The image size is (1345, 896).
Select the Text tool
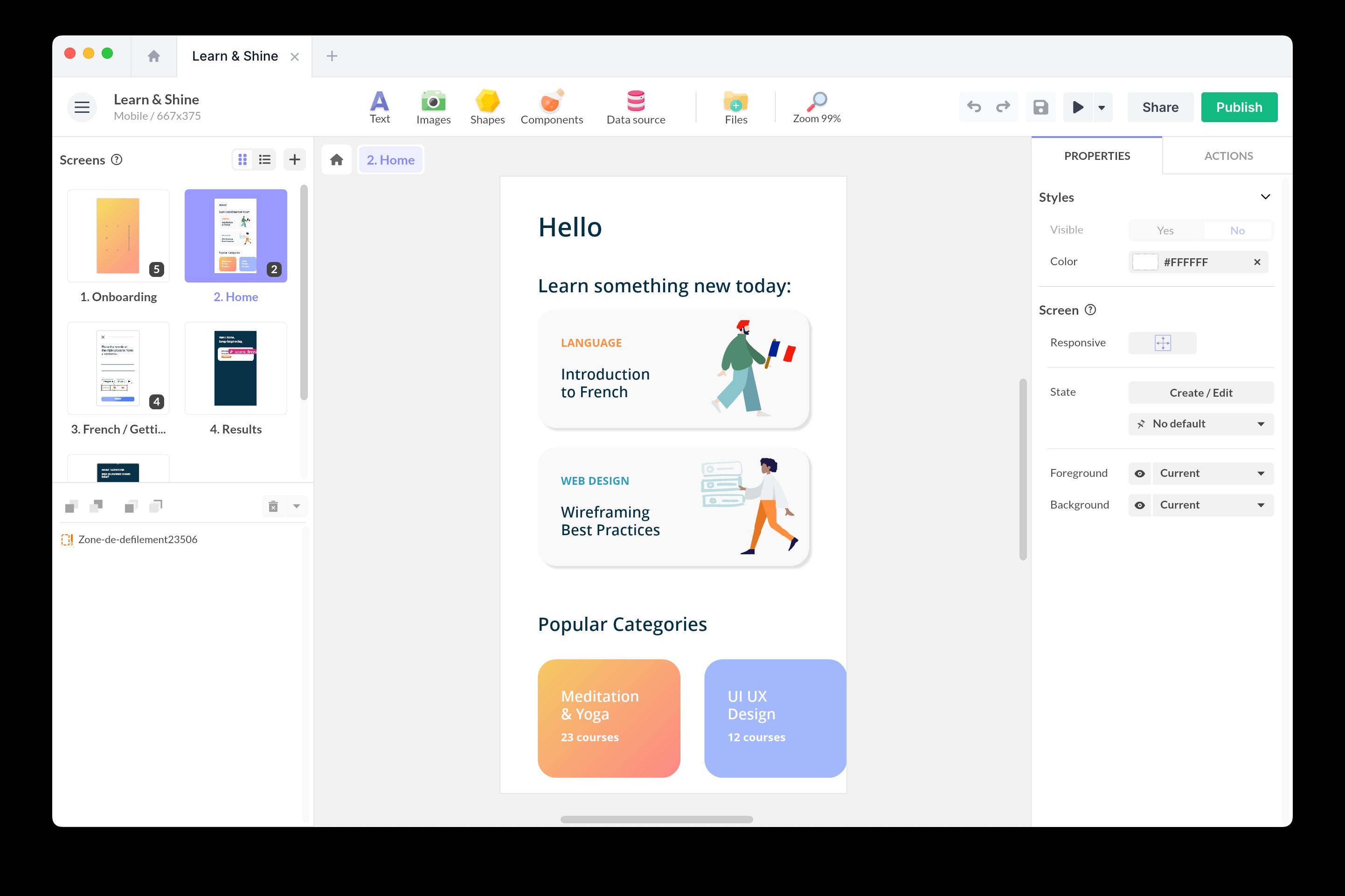point(379,107)
